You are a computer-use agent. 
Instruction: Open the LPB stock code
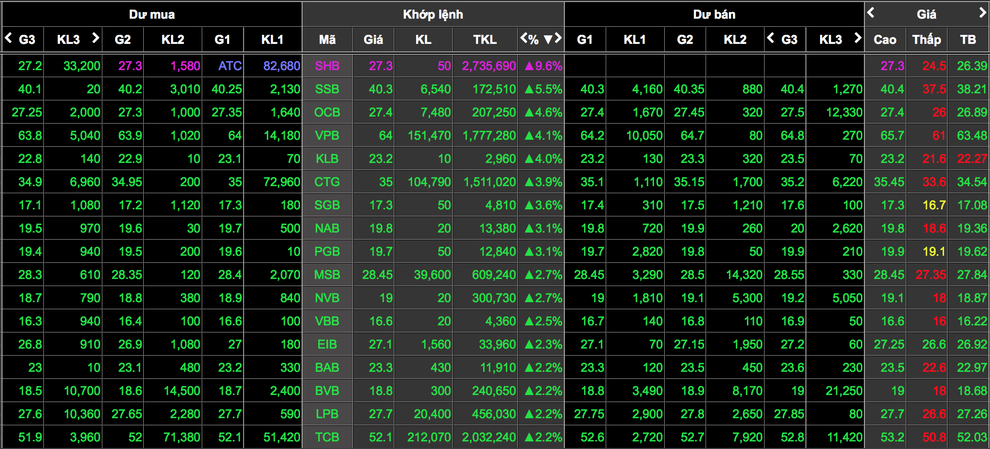pos(328,415)
